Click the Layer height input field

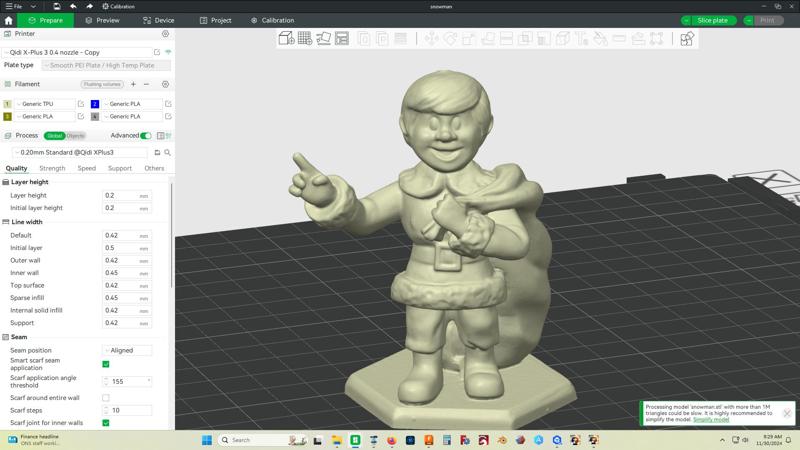pyautogui.click(x=127, y=195)
